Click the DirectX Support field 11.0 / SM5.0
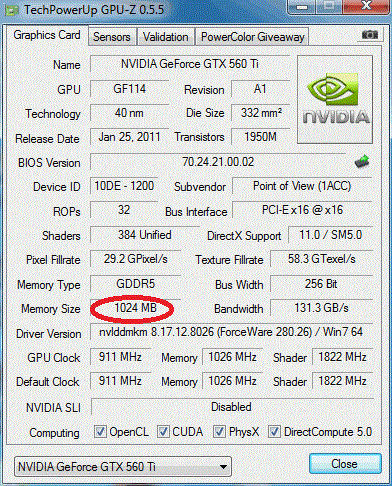Viewport: 392px width, 486px height. tap(330, 235)
